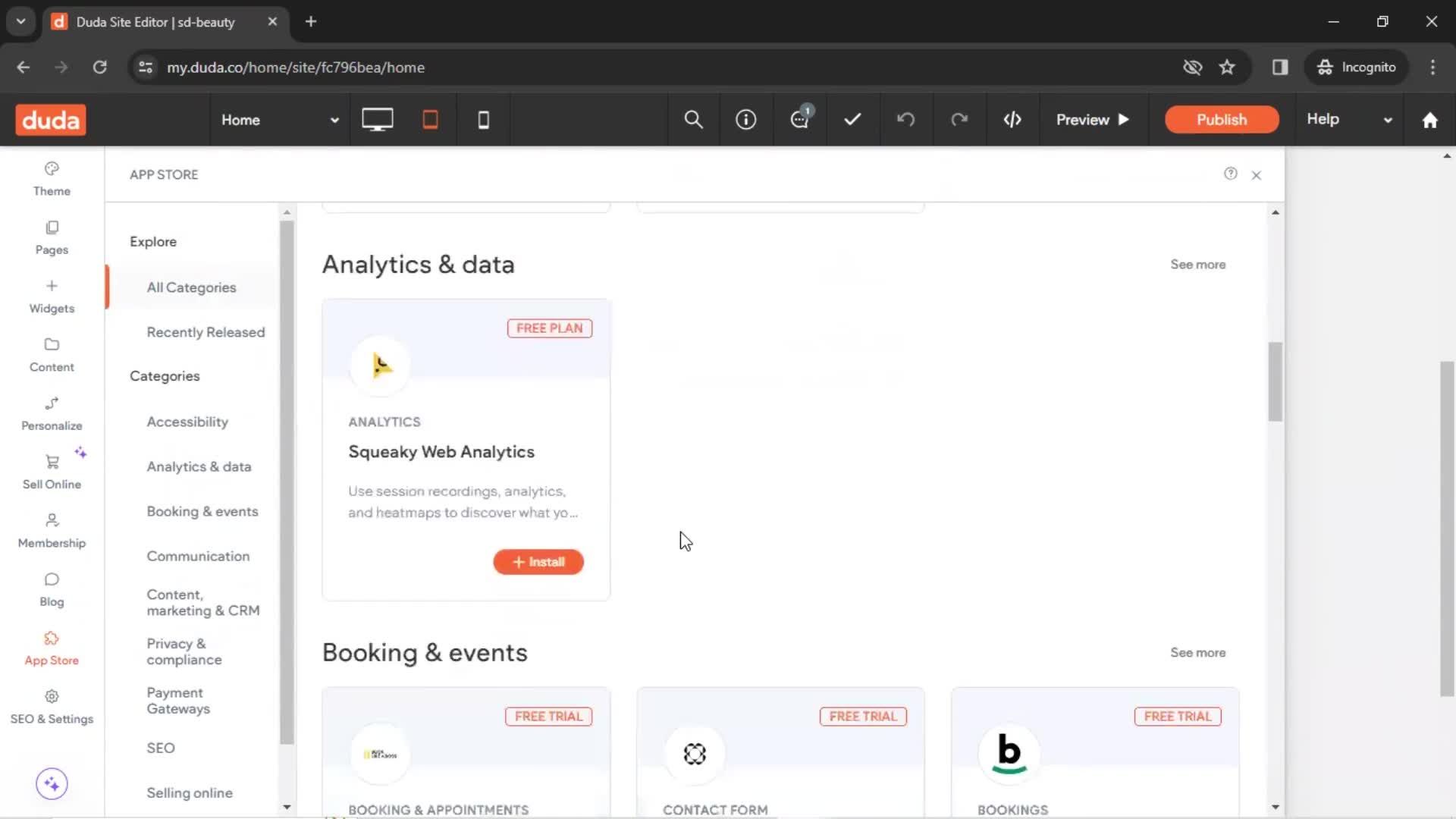
Task: Open a new browser tab
Action: coord(310,21)
